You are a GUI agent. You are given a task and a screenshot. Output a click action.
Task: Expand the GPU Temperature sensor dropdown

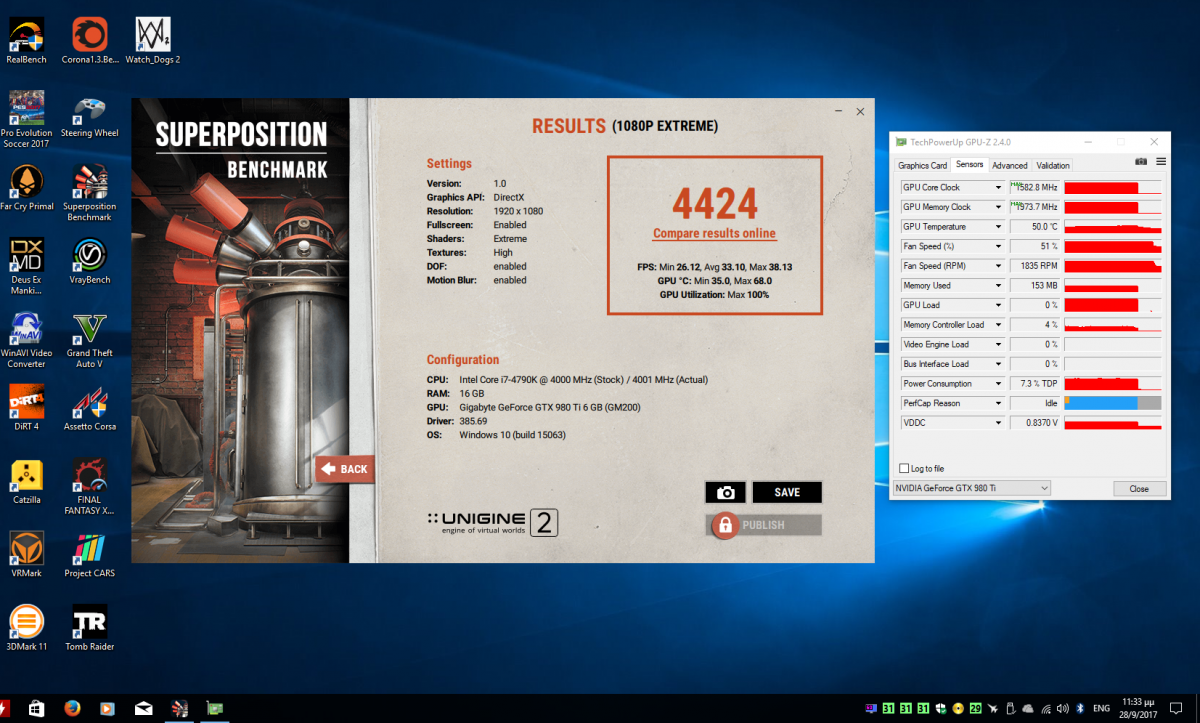click(x=997, y=226)
